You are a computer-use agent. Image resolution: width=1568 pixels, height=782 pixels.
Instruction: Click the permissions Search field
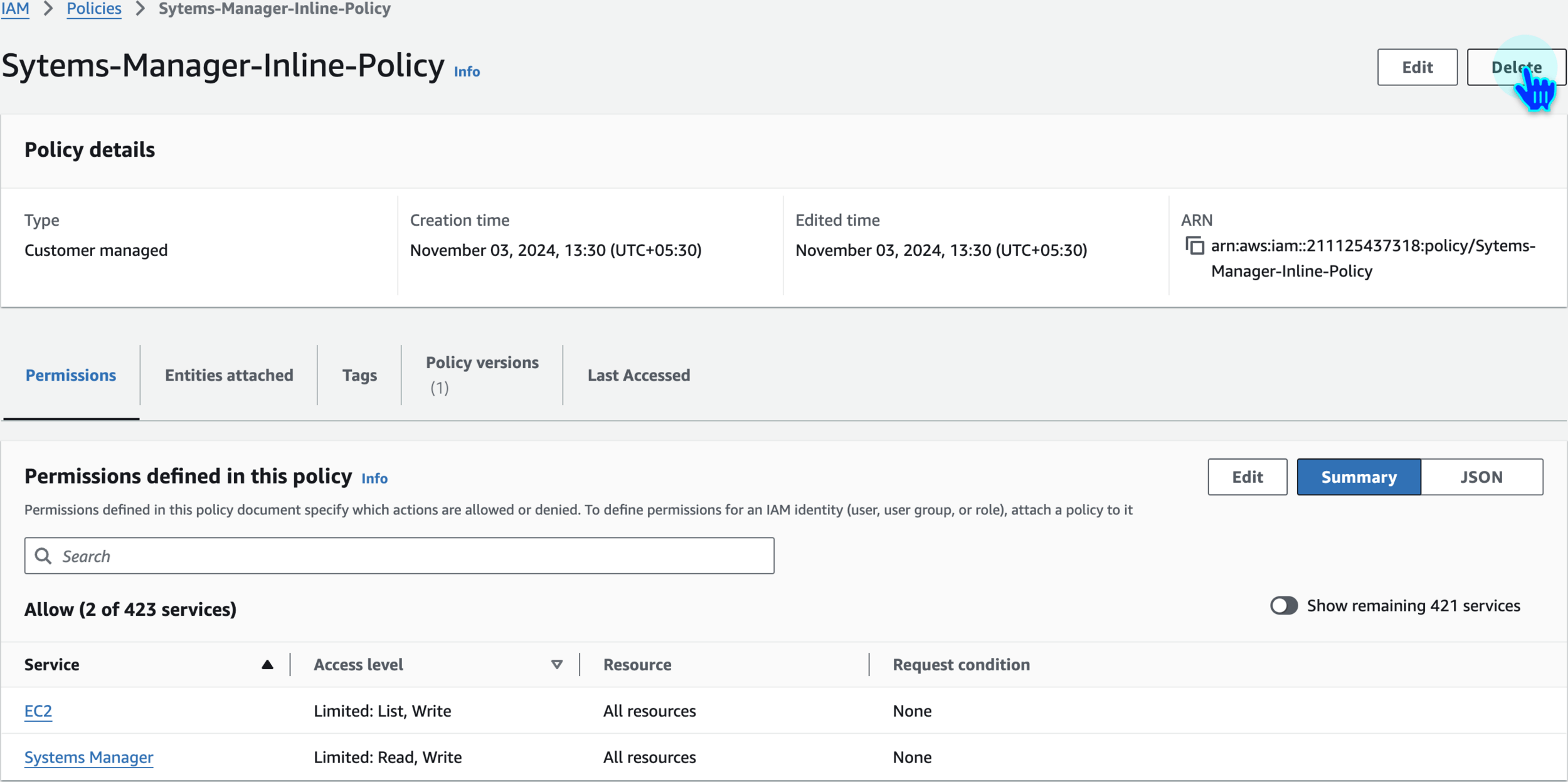click(408, 556)
